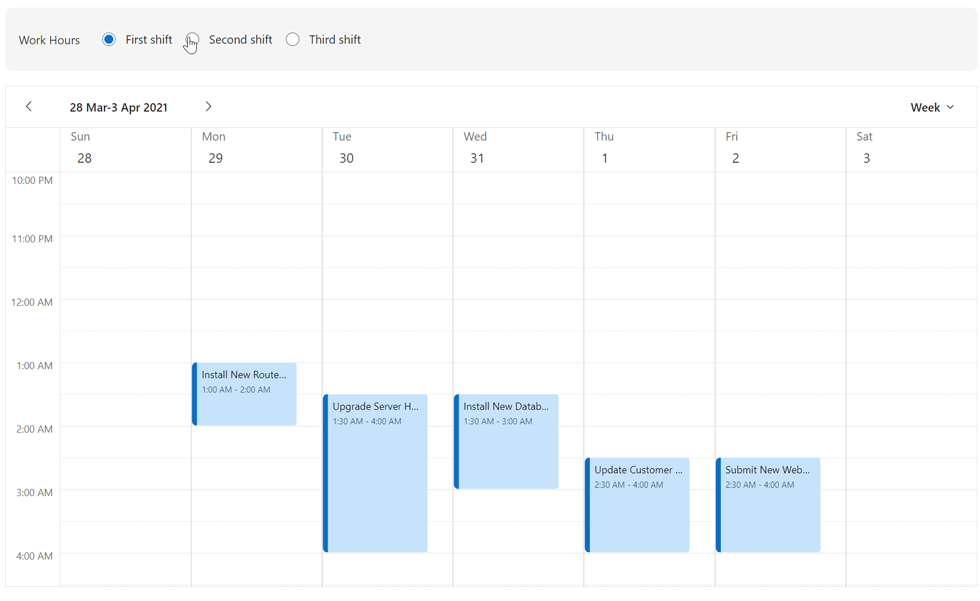Screen dimensions: 980x601
Task: Navigate to the previous week
Action: tap(29, 106)
